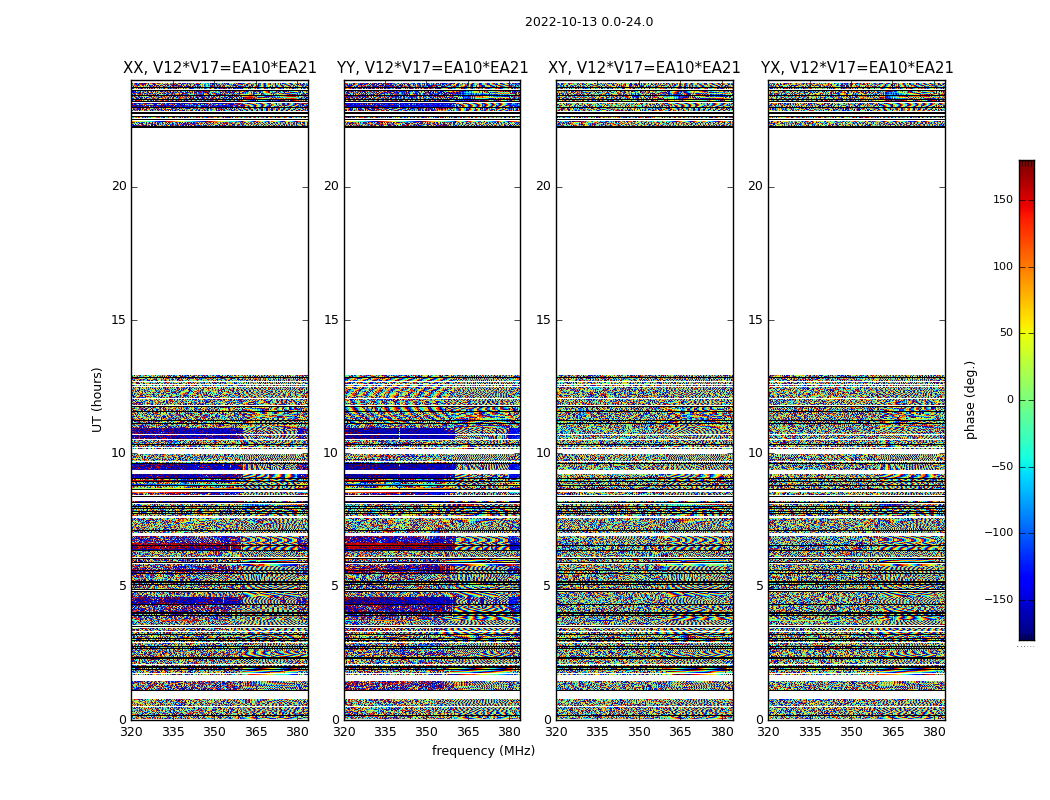Click the YX panel x-axis tick 380
This screenshot has width=1050, height=800.
coord(934,732)
